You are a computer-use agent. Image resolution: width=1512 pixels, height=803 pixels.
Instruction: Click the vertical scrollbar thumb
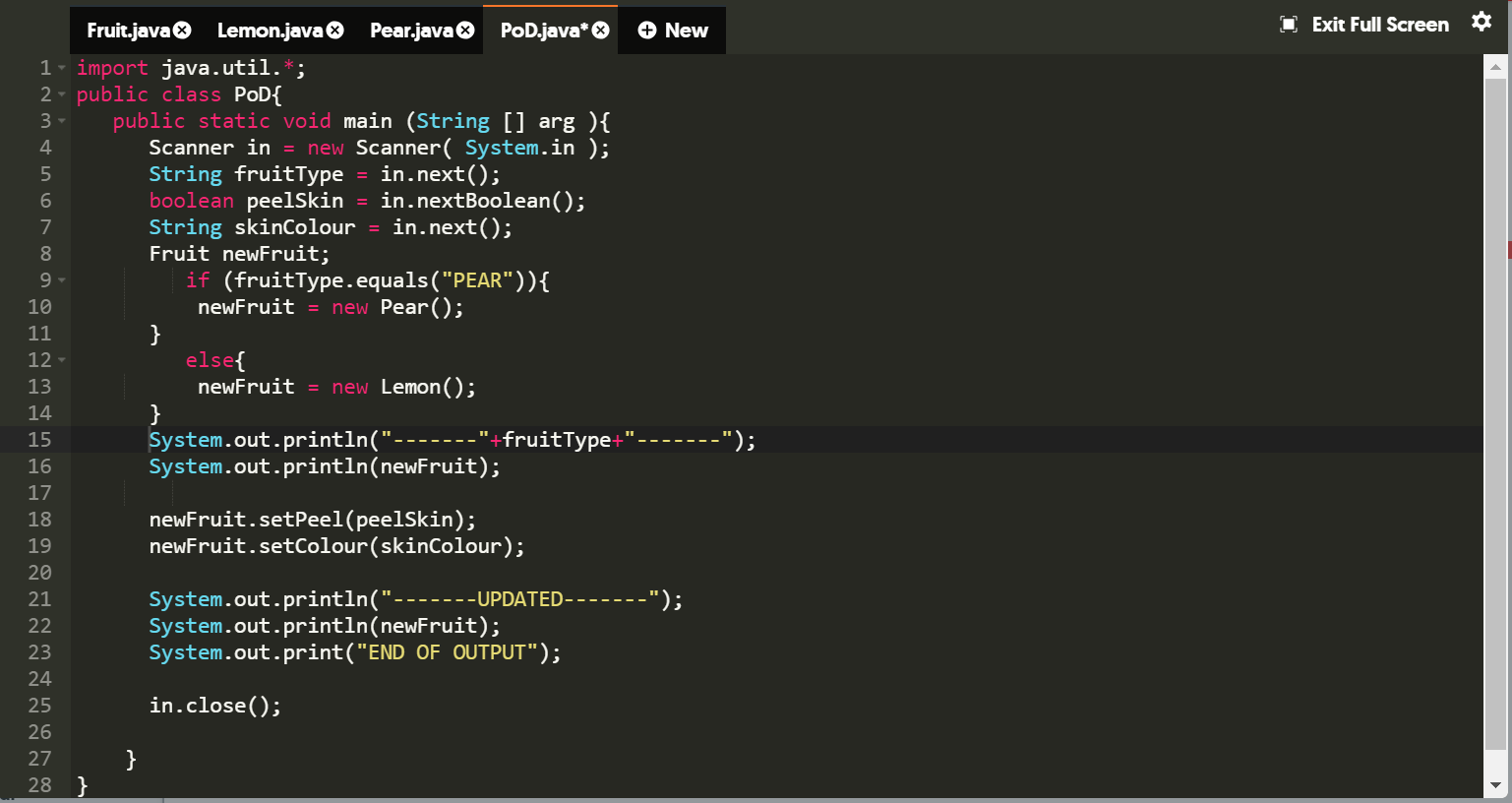pos(1495,413)
